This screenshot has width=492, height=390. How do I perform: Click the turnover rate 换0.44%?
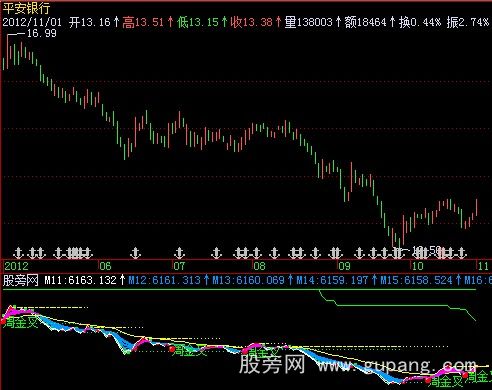420,22
